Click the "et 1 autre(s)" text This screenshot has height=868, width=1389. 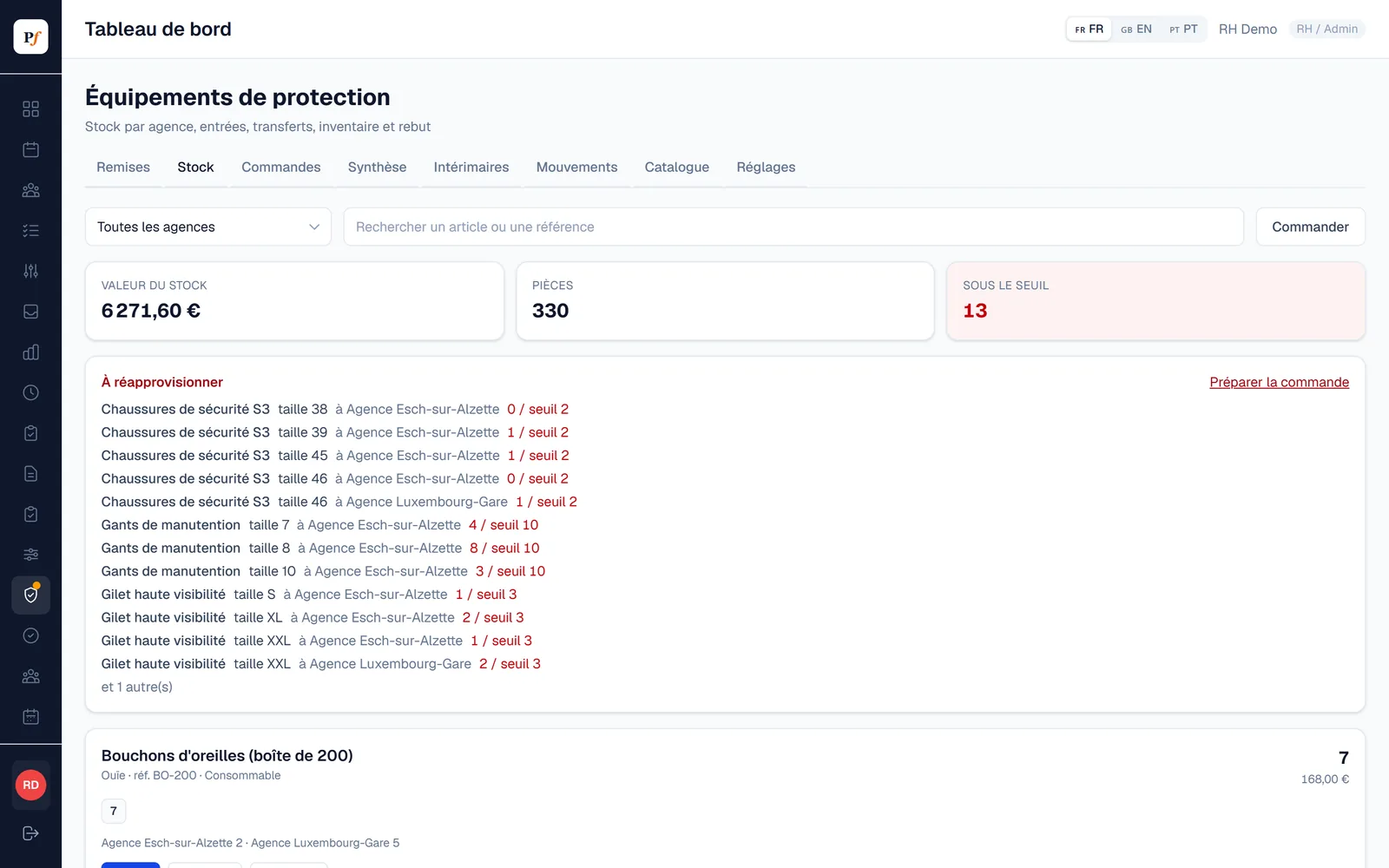(137, 687)
